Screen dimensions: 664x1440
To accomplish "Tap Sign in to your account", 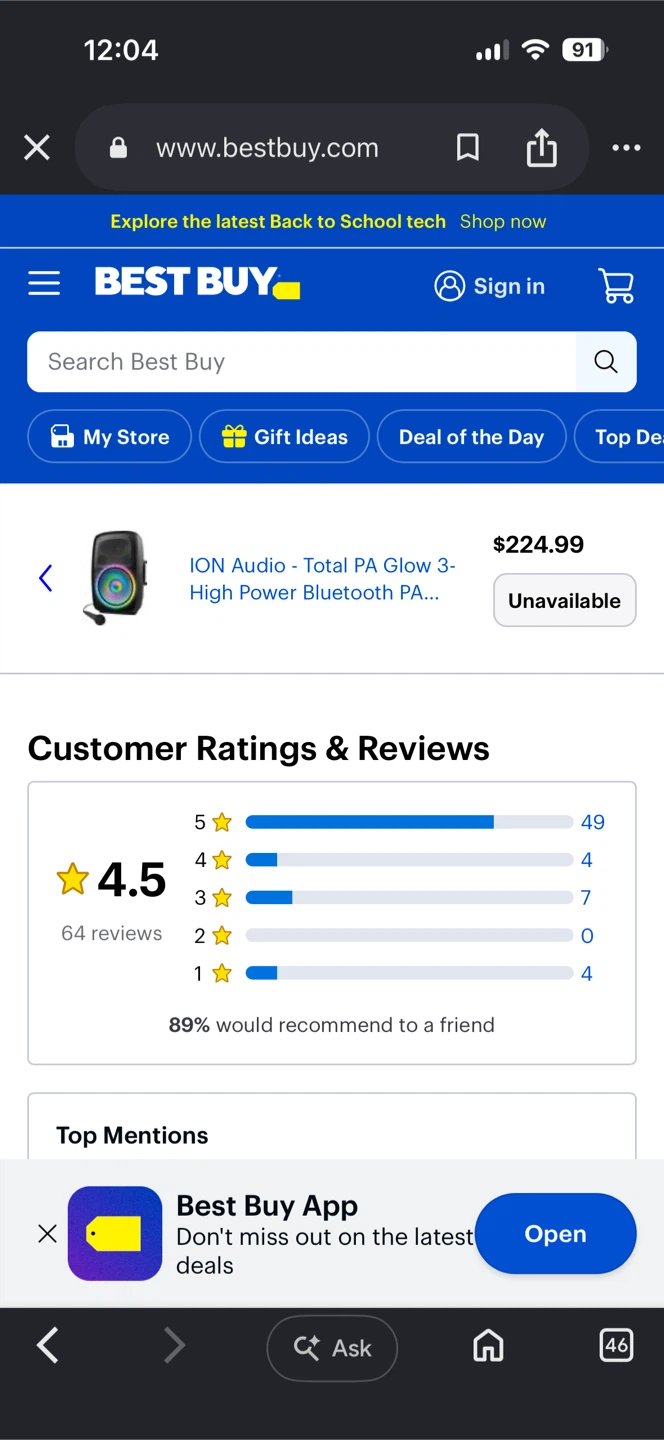I will pyautogui.click(x=490, y=286).
